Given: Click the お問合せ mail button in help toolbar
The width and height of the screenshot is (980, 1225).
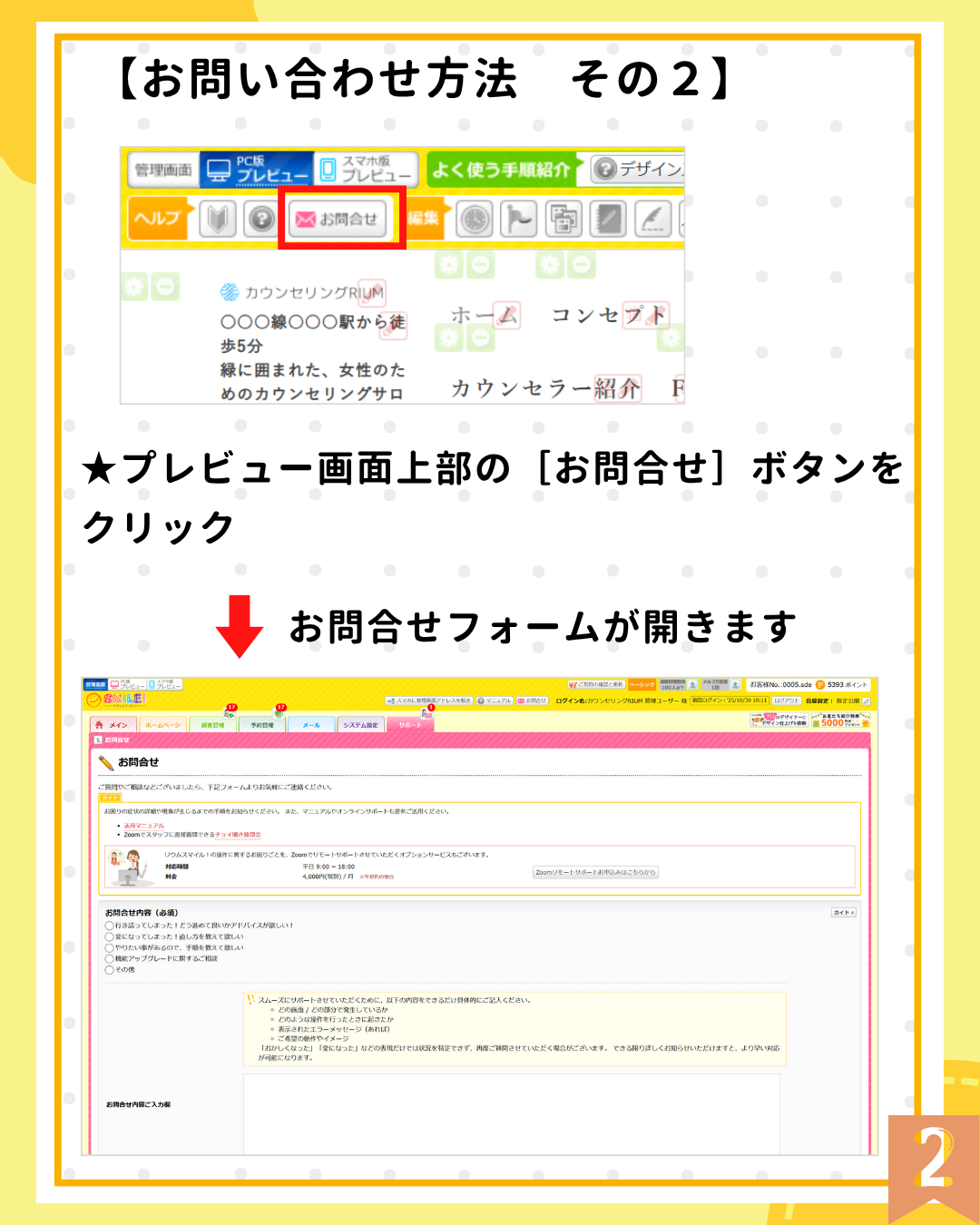Looking at the screenshot, I should tap(338, 219).
